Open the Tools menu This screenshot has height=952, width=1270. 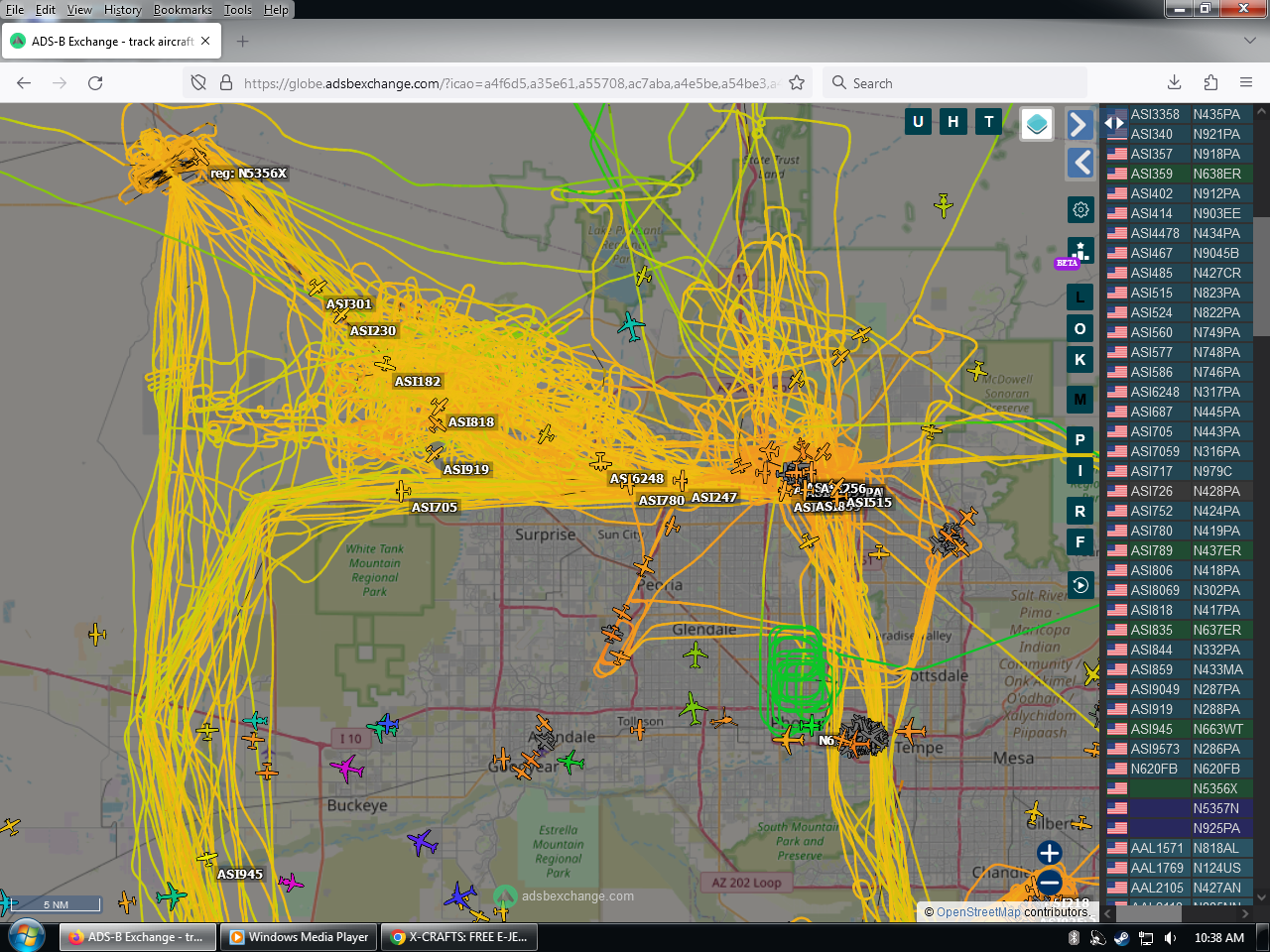(x=238, y=10)
